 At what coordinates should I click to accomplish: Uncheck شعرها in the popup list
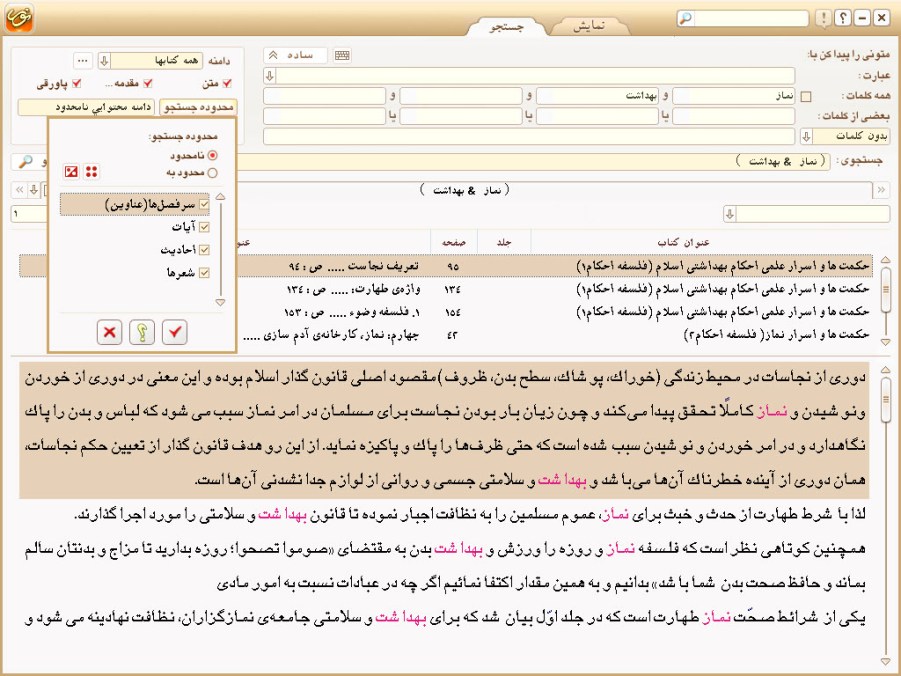click(x=204, y=273)
